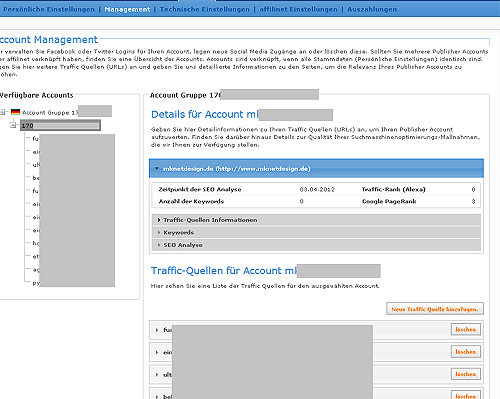The width and height of the screenshot is (500, 399).
Task: Expand the traffic source row starting with fu
Action: point(157,330)
